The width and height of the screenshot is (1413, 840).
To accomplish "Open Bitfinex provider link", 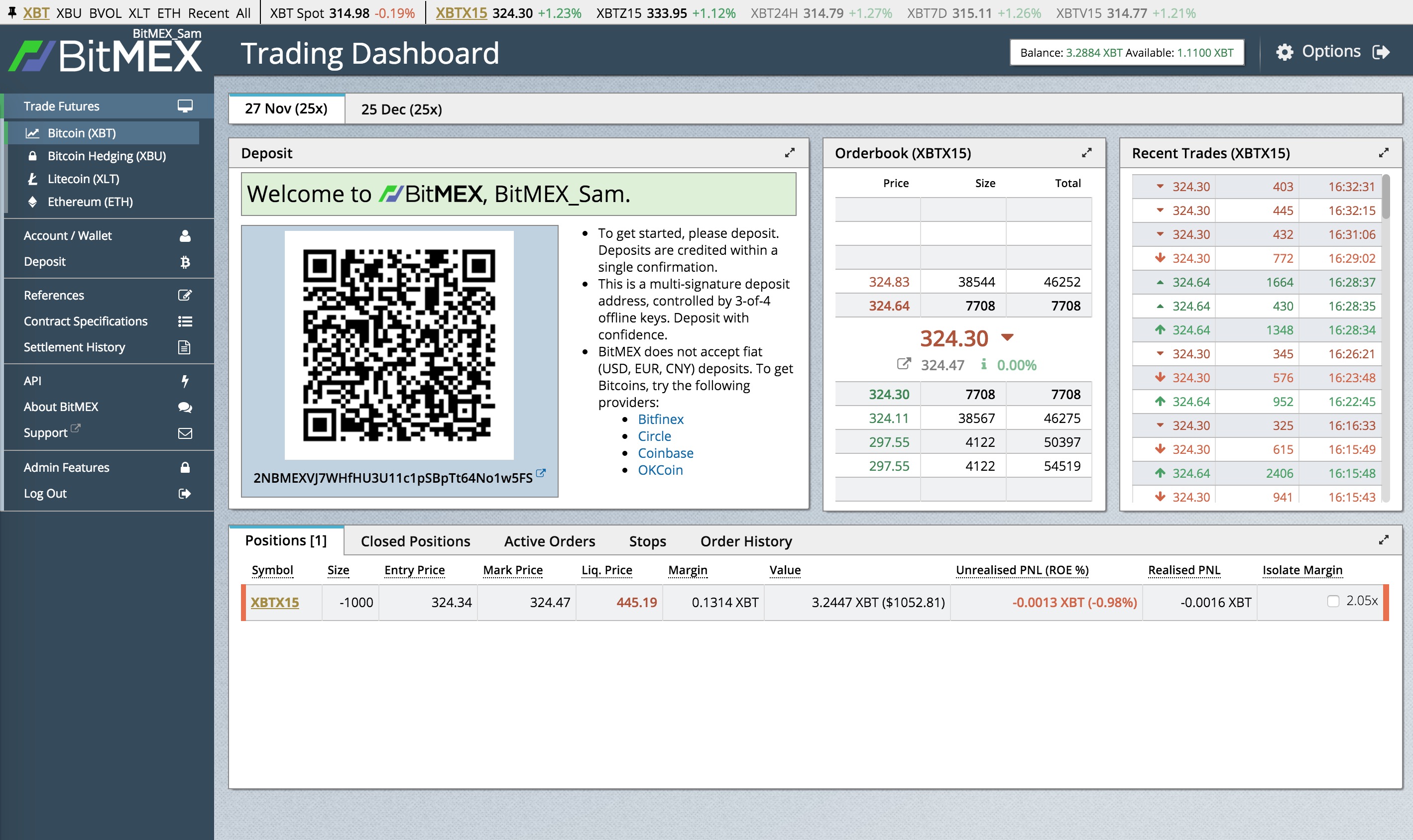I will [660, 420].
